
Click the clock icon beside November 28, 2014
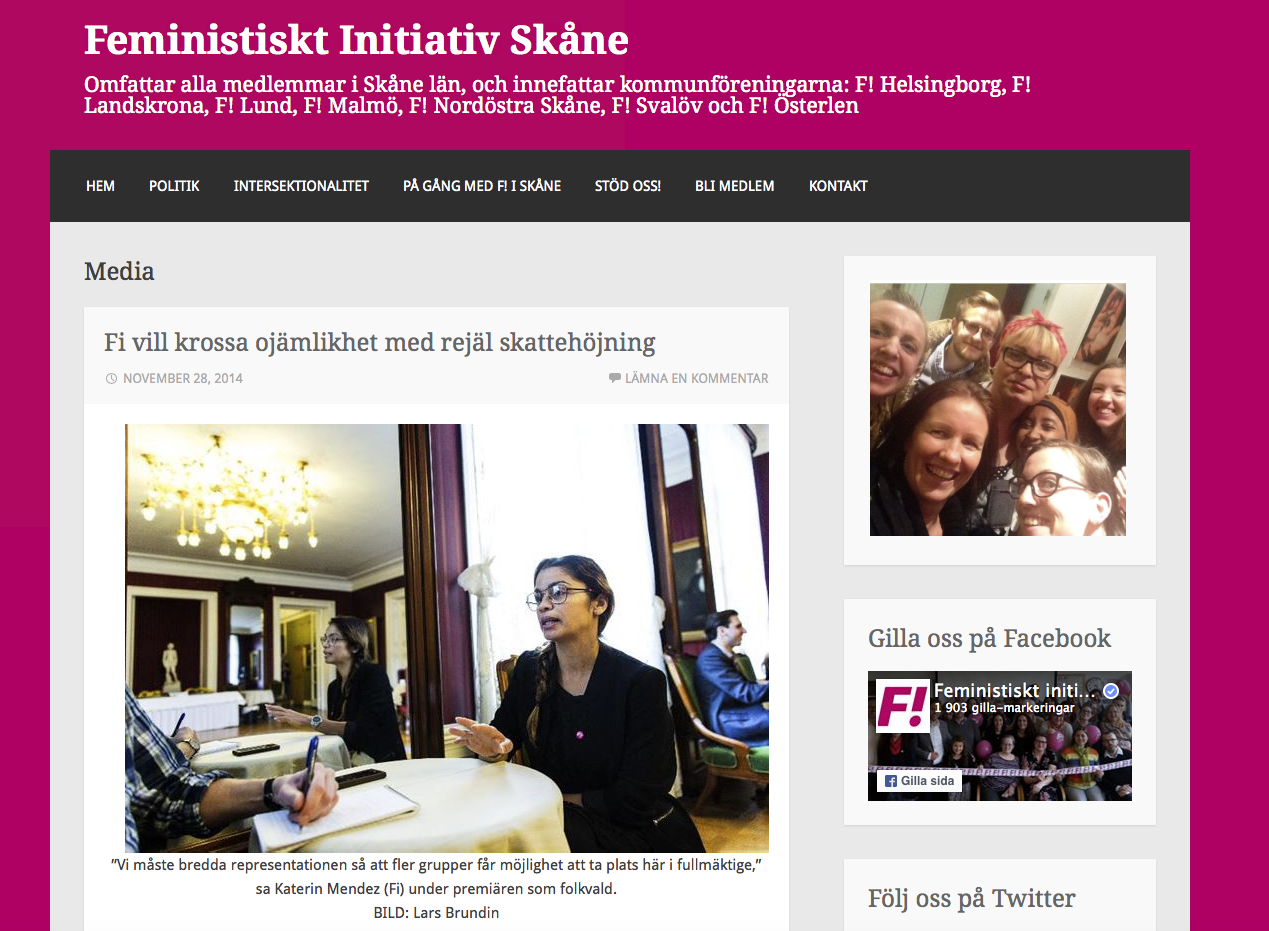point(111,379)
